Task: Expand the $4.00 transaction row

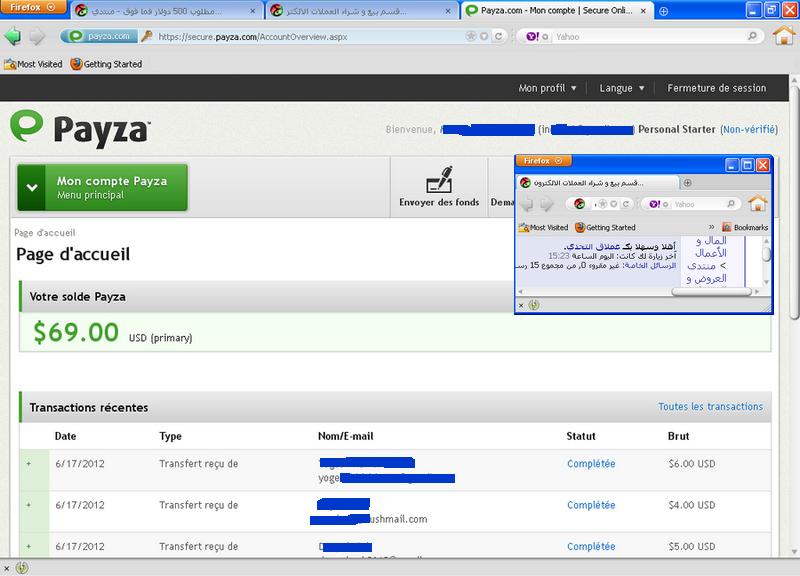Action: (x=29, y=505)
